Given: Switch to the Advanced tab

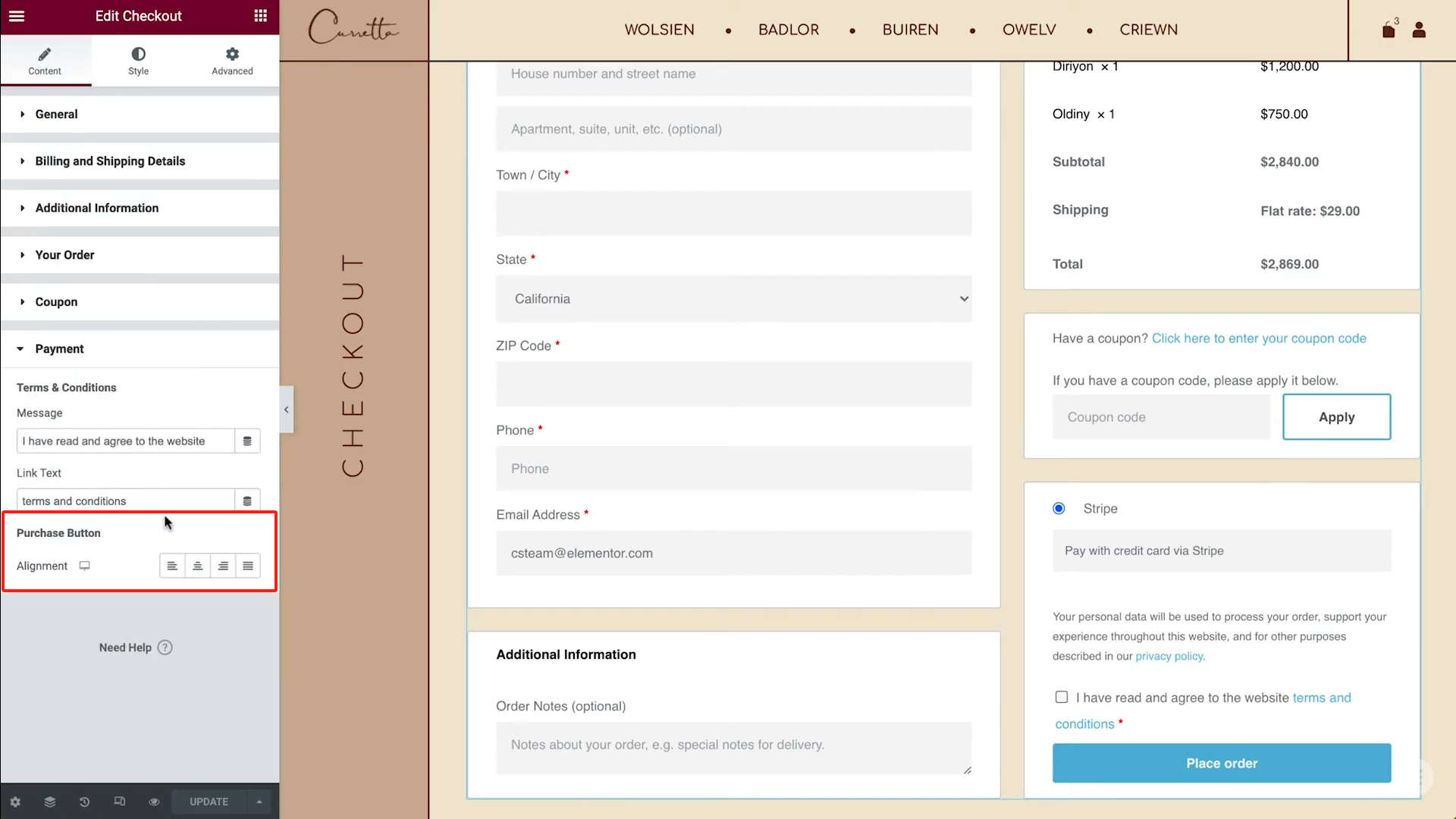Looking at the screenshot, I should pos(231,61).
